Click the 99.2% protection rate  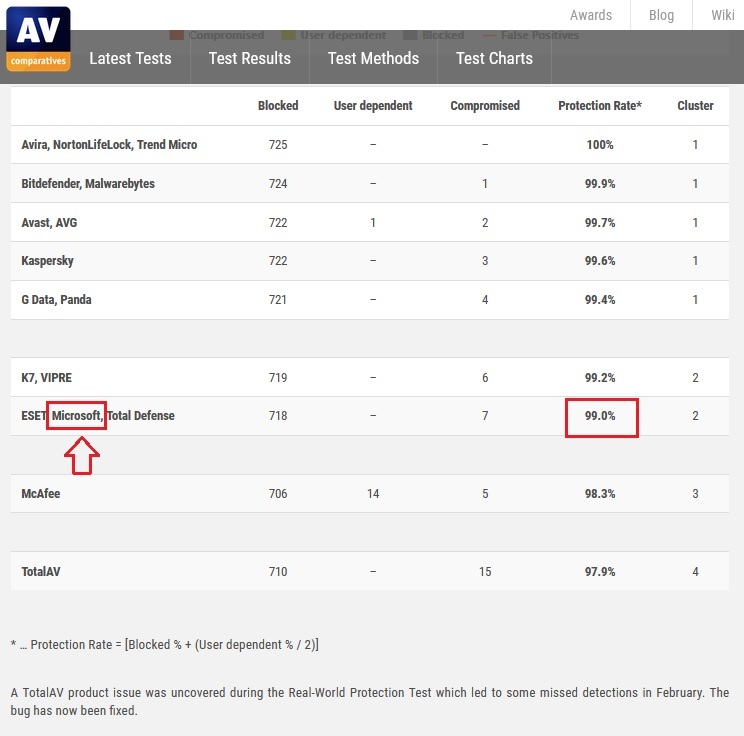click(x=600, y=378)
